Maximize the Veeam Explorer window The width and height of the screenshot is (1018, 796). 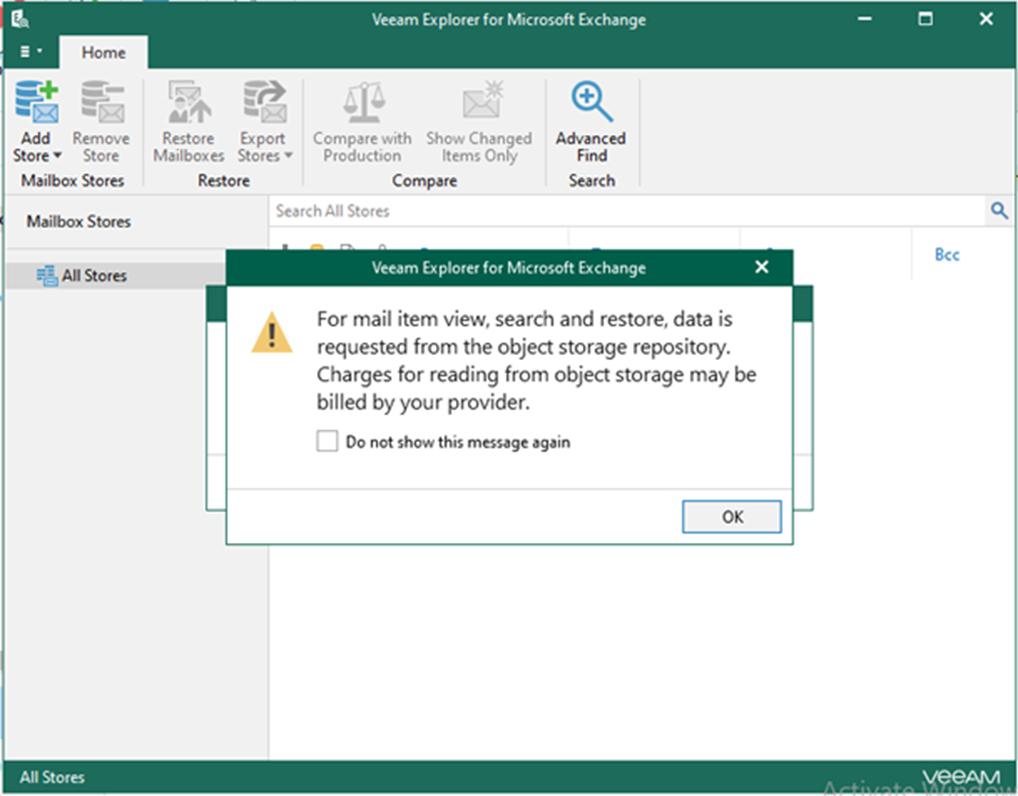925,19
